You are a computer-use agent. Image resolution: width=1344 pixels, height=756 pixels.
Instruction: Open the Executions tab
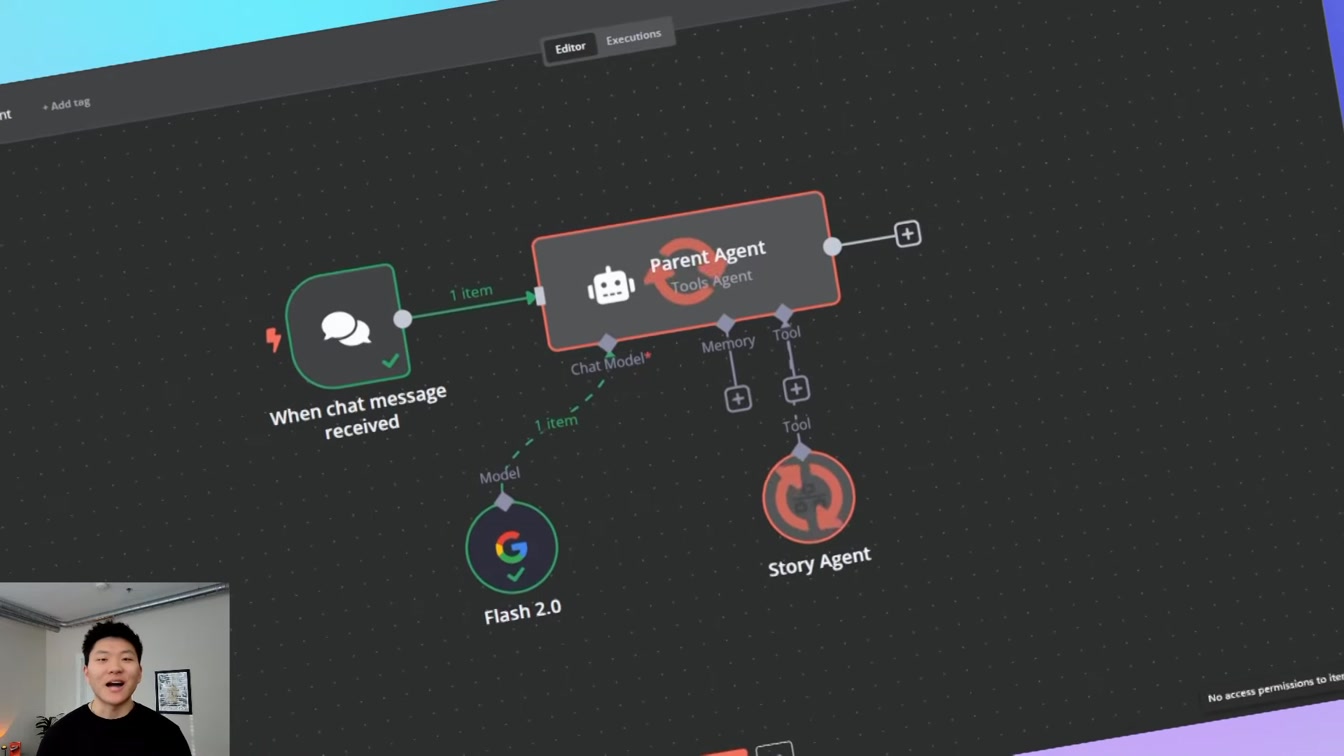tap(634, 37)
